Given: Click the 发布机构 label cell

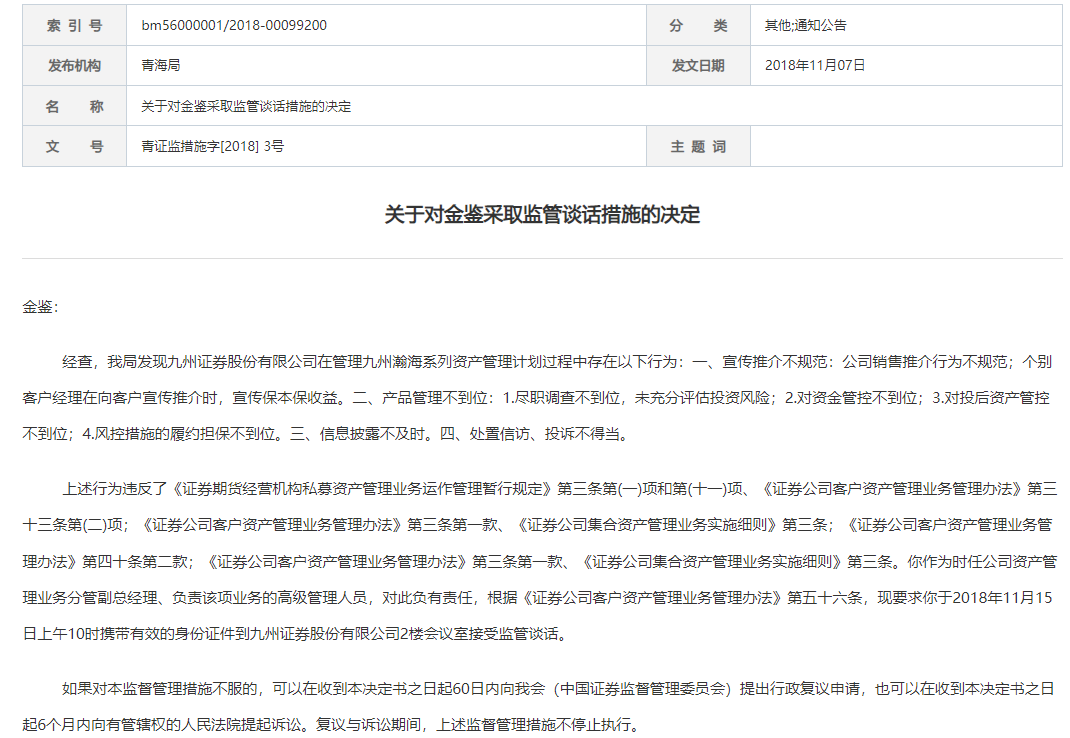Looking at the screenshot, I should pos(74,66).
